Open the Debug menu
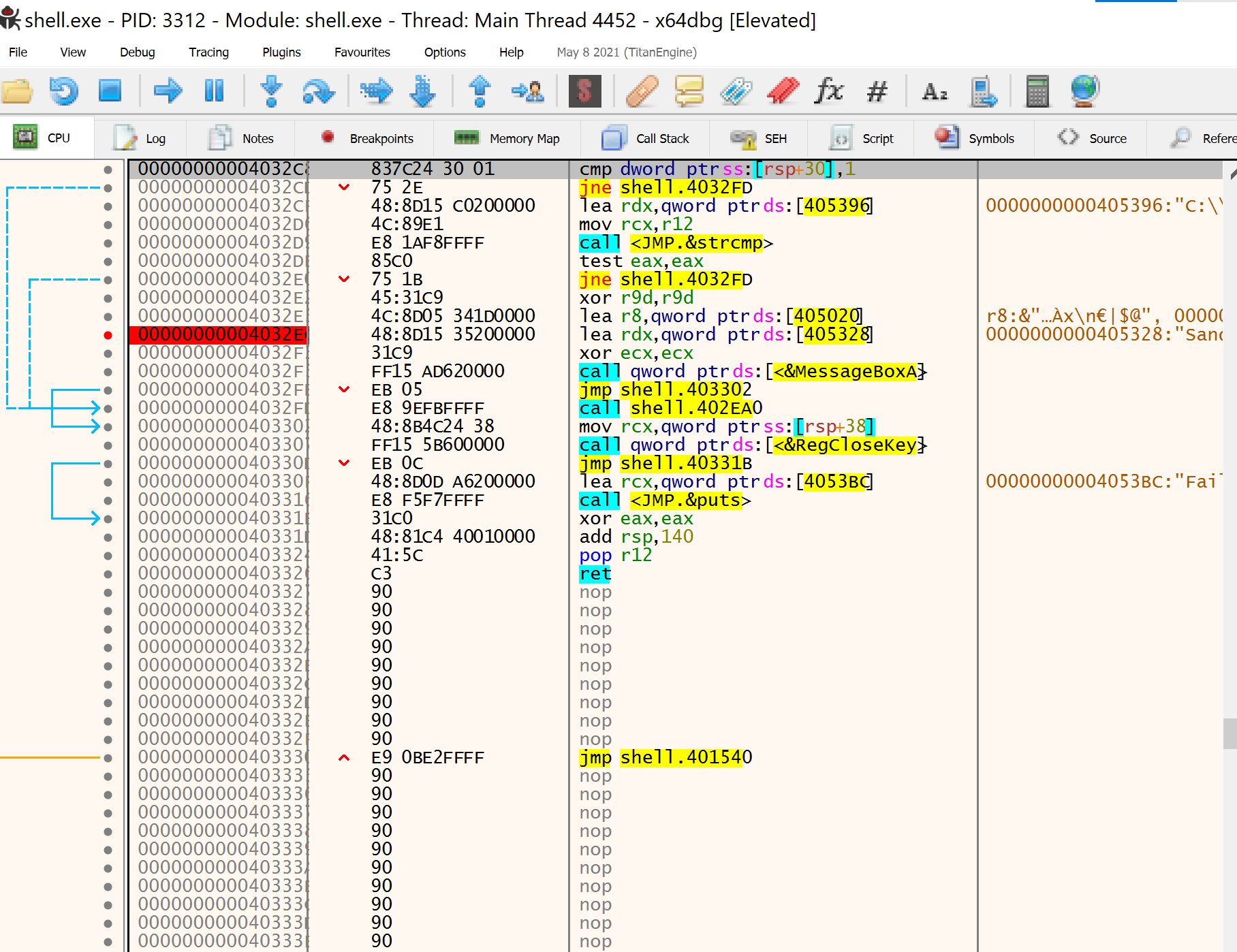Image resolution: width=1237 pixels, height=952 pixels. pos(138,52)
